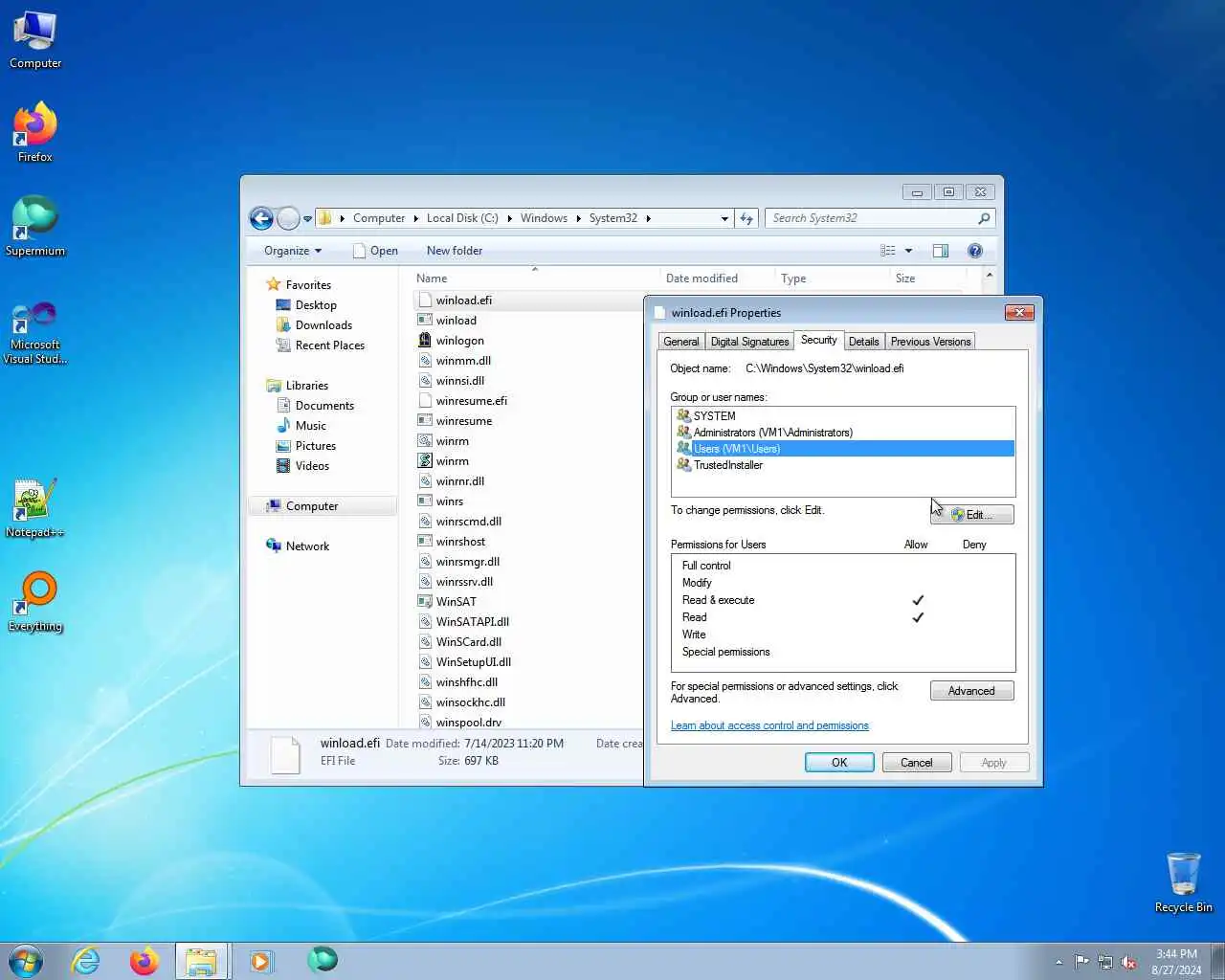Image resolution: width=1225 pixels, height=980 pixels.
Task: Launch Notepad++ from the desktop
Action: (x=35, y=508)
